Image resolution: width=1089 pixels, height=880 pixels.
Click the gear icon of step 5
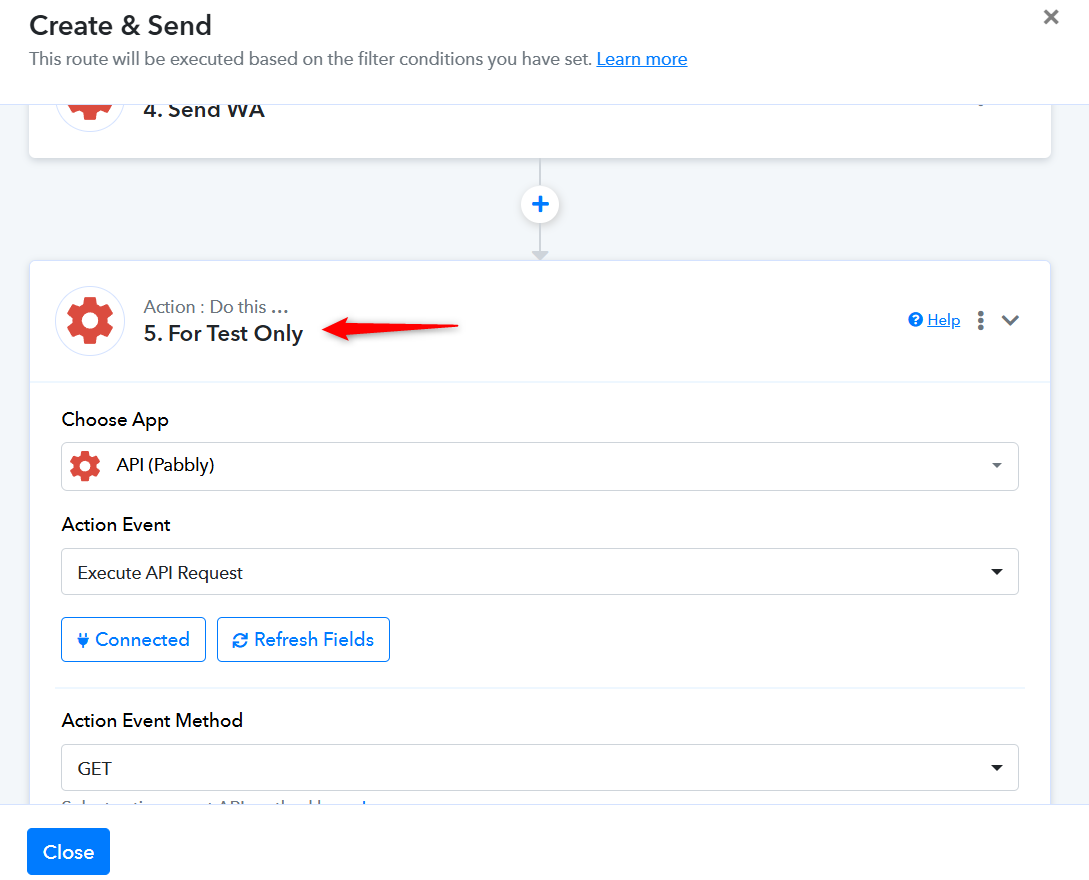pos(90,321)
